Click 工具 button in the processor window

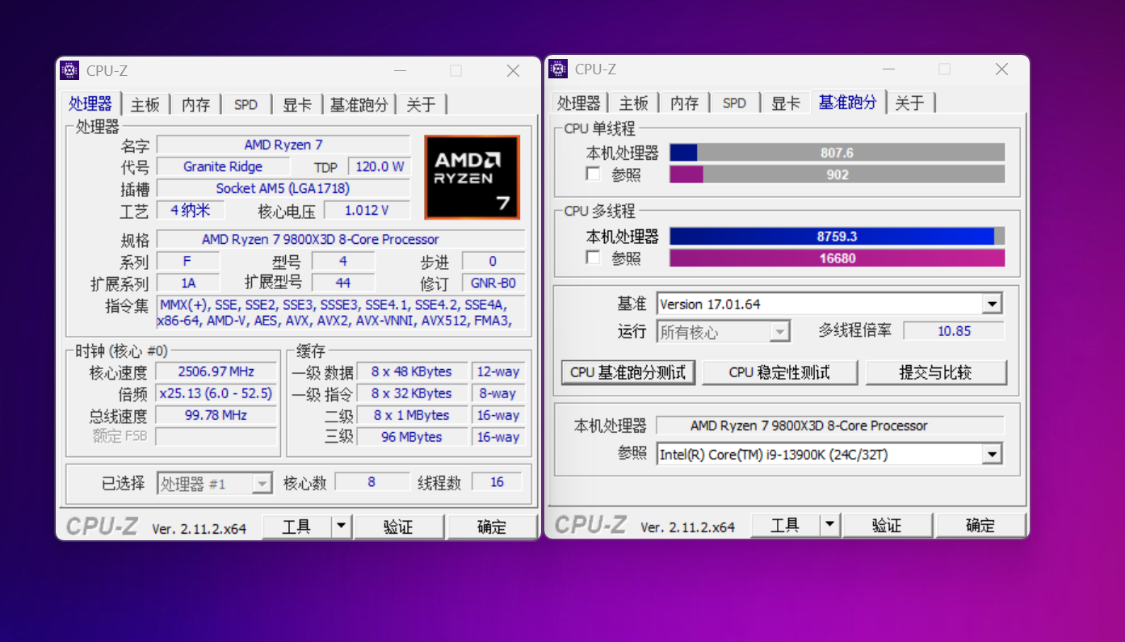pyautogui.click(x=296, y=527)
